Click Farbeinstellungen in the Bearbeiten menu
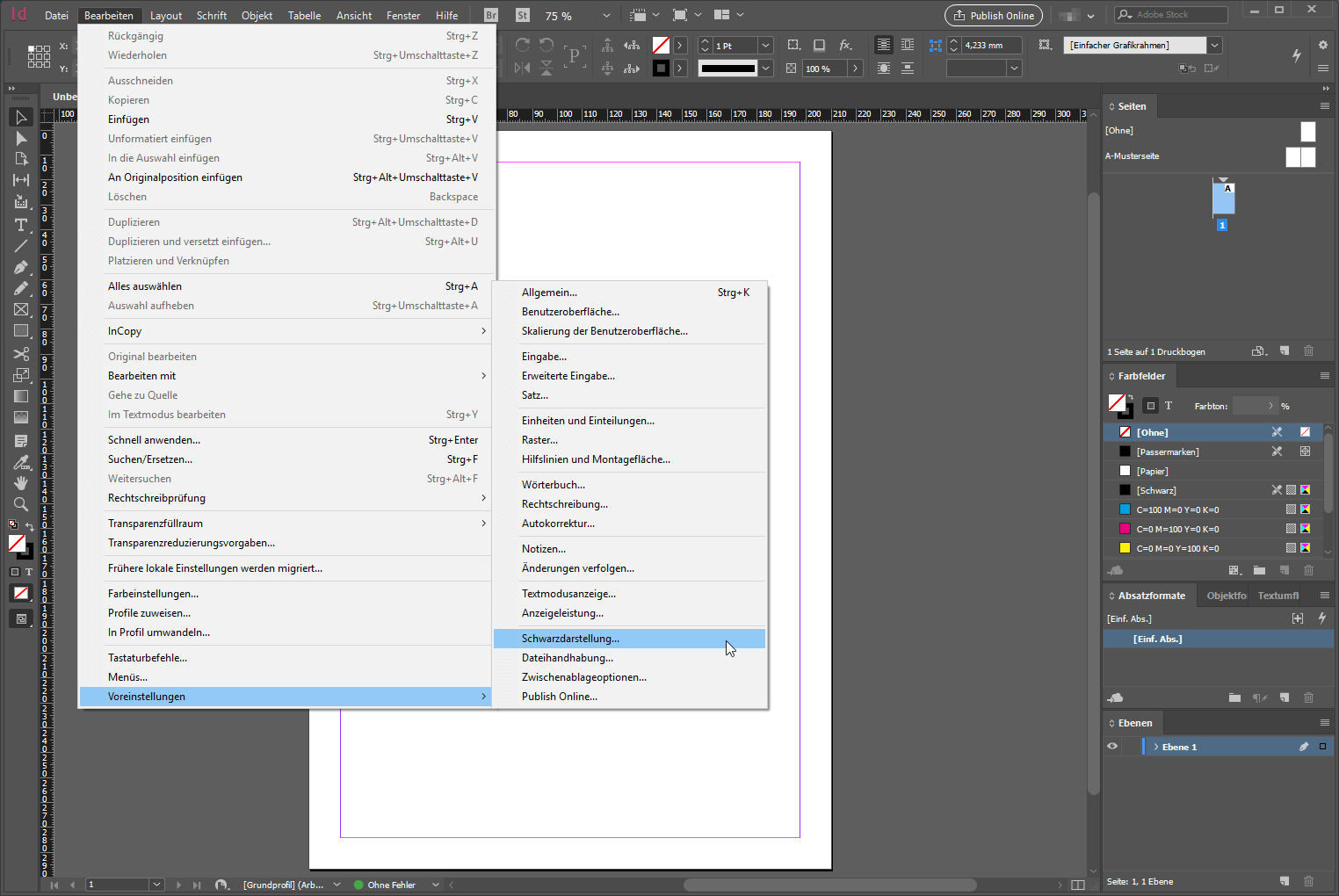Screen dimensions: 1339x896 pyautogui.click(x=153, y=594)
